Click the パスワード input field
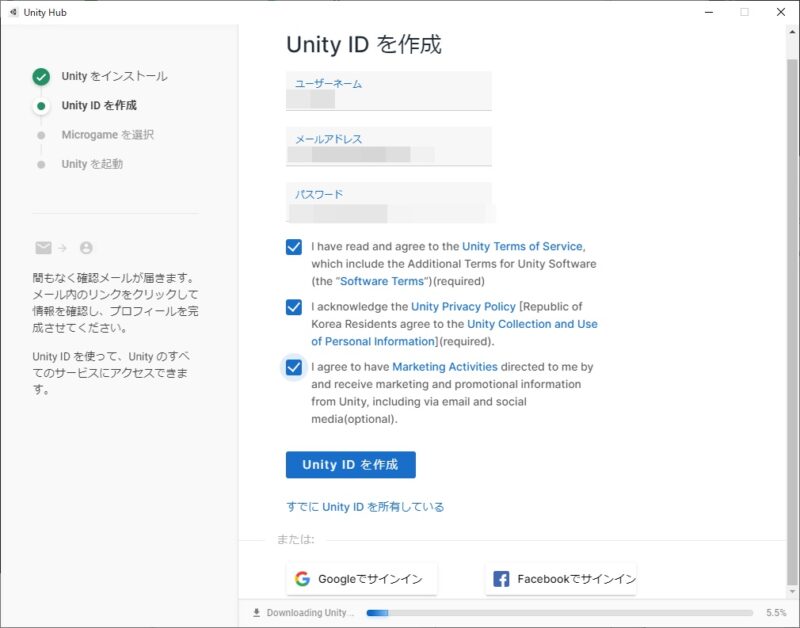Image resolution: width=800 pixels, height=628 pixels. pyautogui.click(x=389, y=202)
